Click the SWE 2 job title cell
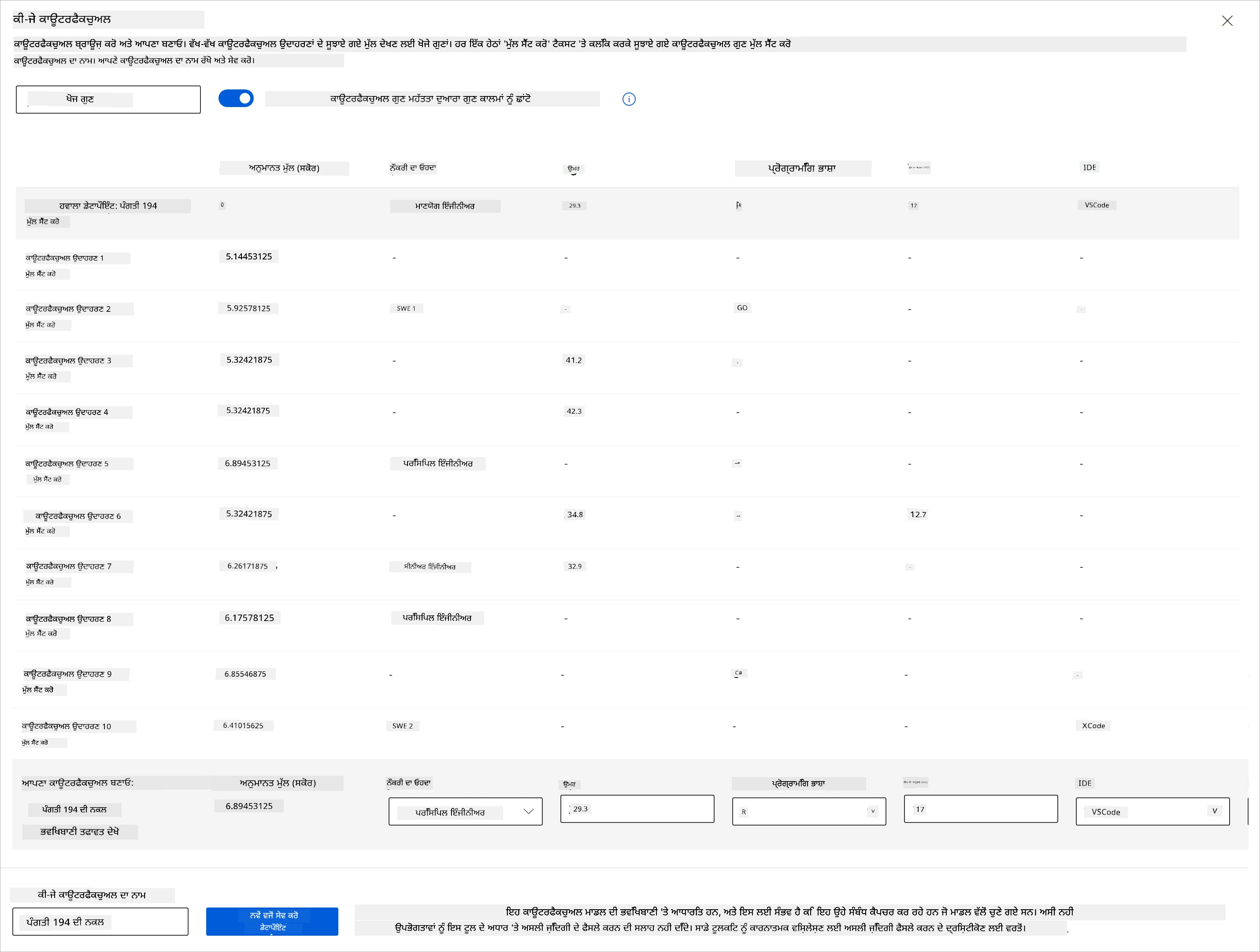1260x952 pixels. point(403,726)
